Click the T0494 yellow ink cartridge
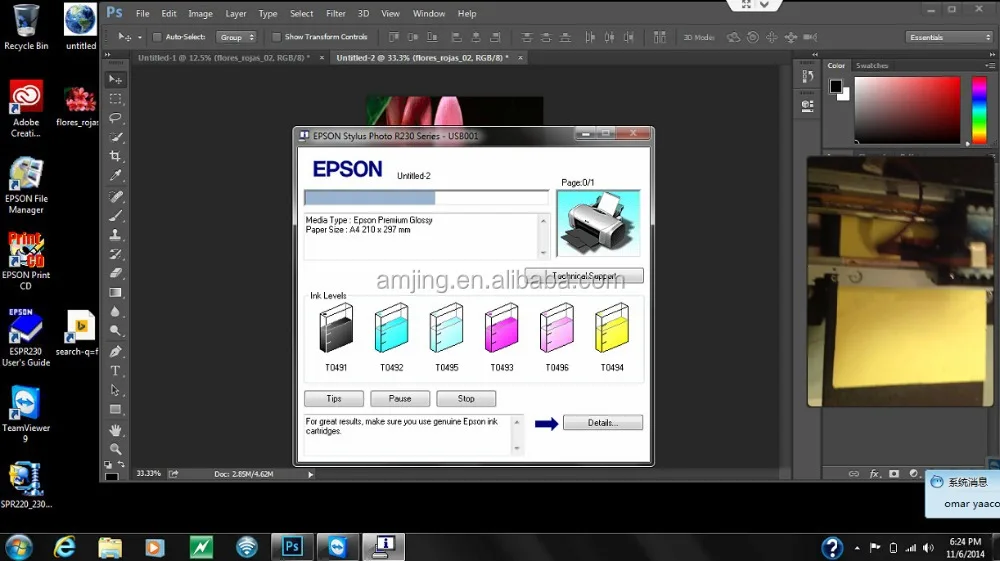1000x561 pixels. [612, 329]
